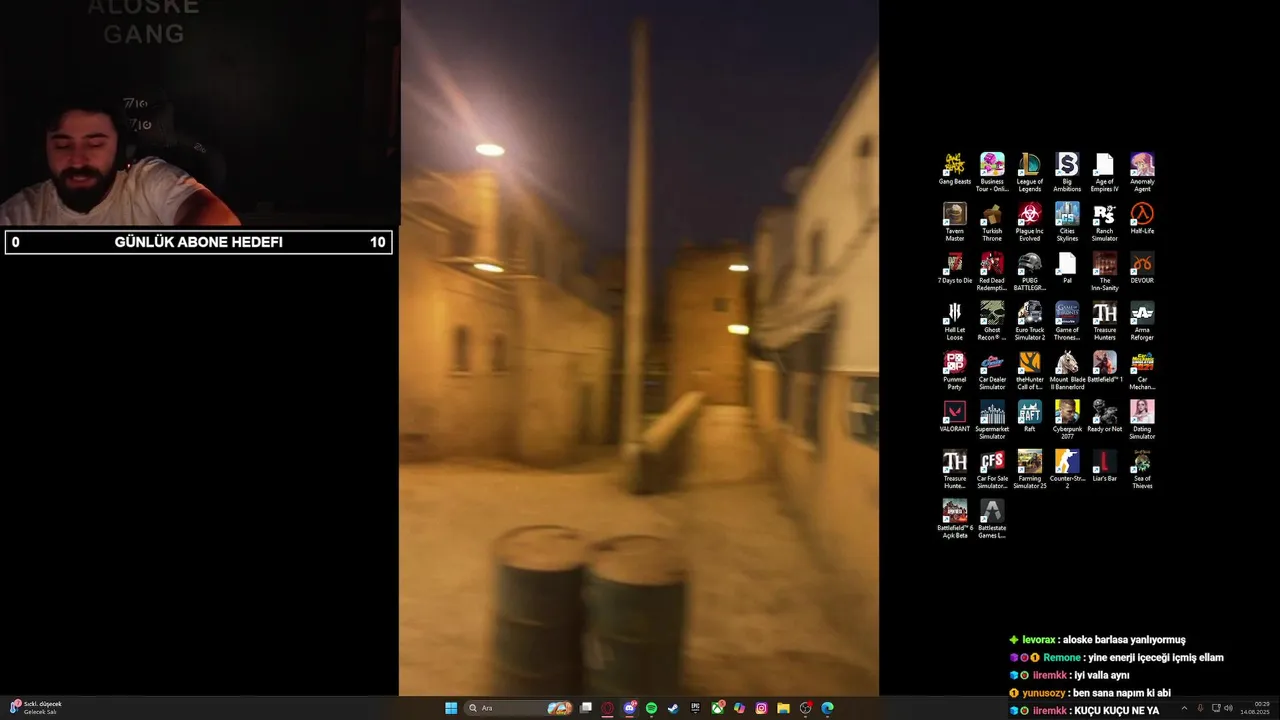Launch VALORANT from the desktop

pyautogui.click(x=955, y=416)
